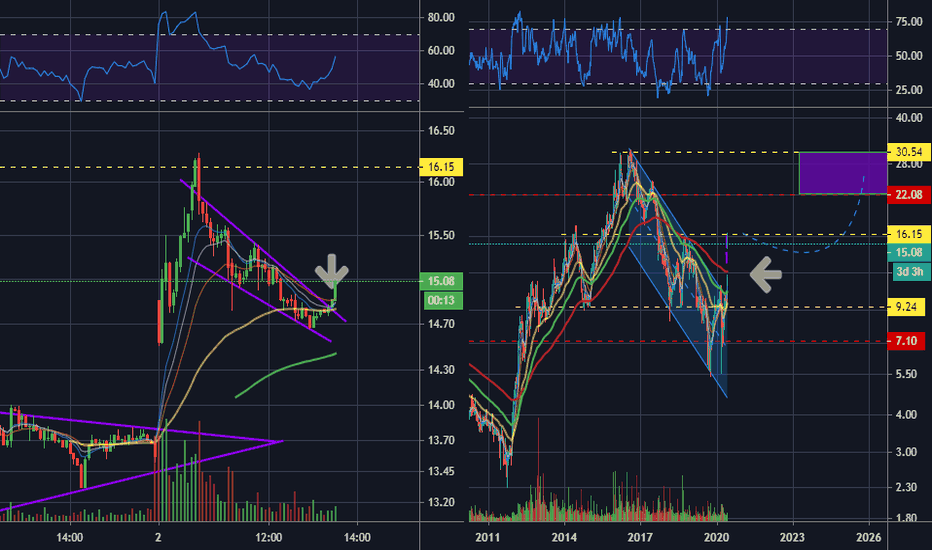Click the 00:13 bar countdown label
Screen dimensions: 932x550
point(441,300)
